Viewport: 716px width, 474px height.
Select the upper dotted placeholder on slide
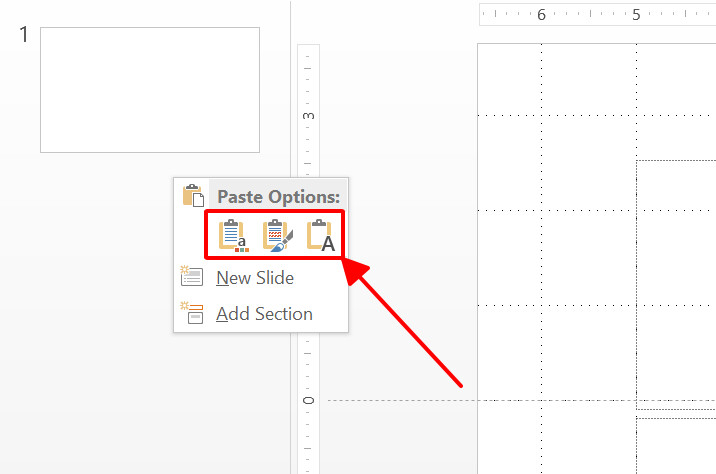(676, 285)
